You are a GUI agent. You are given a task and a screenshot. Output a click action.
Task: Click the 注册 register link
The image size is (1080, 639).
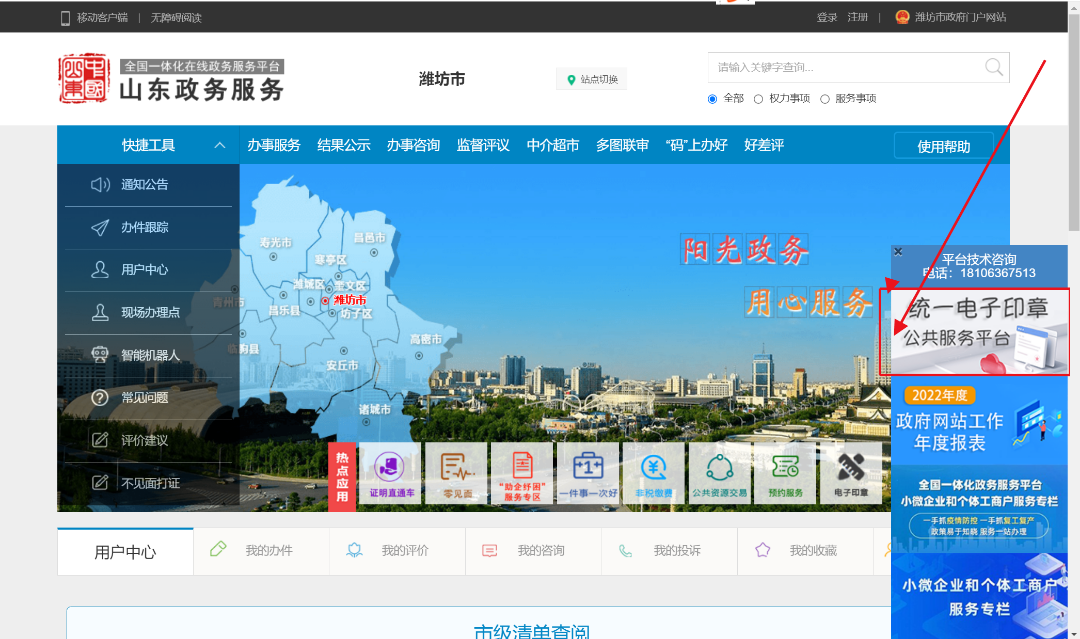pyautogui.click(x=858, y=17)
